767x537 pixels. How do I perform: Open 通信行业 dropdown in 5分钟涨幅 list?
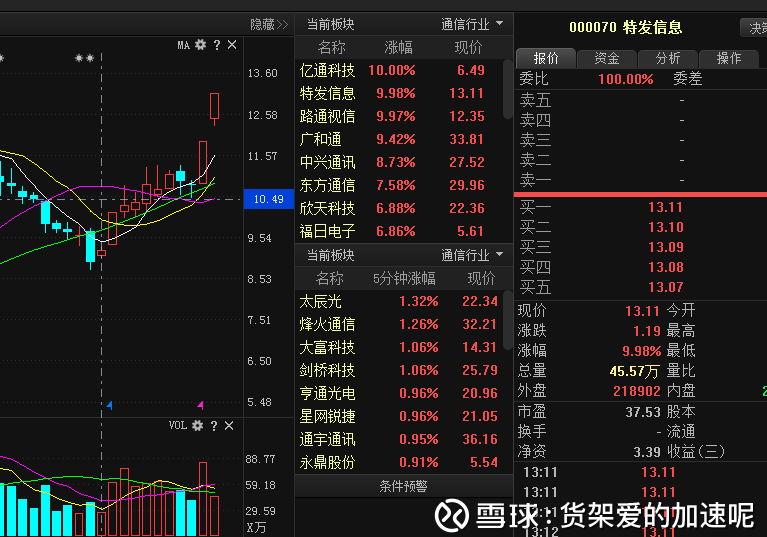coord(472,255)
